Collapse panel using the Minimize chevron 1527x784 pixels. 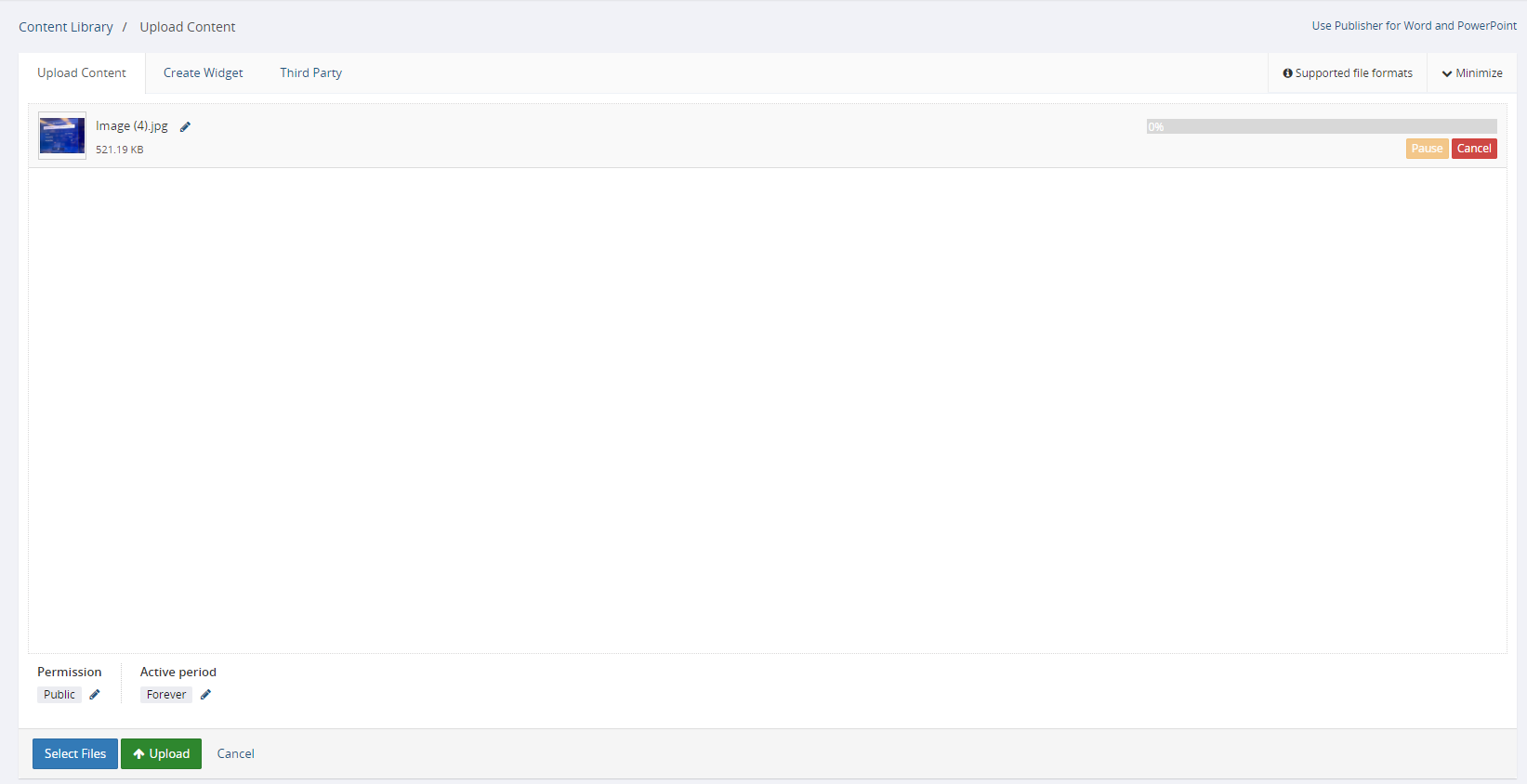1447,73
